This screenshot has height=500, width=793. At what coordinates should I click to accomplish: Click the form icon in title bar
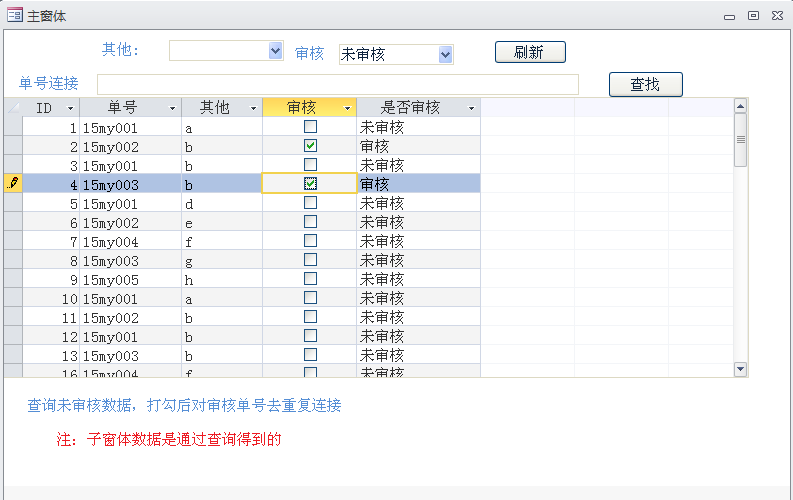15,15
